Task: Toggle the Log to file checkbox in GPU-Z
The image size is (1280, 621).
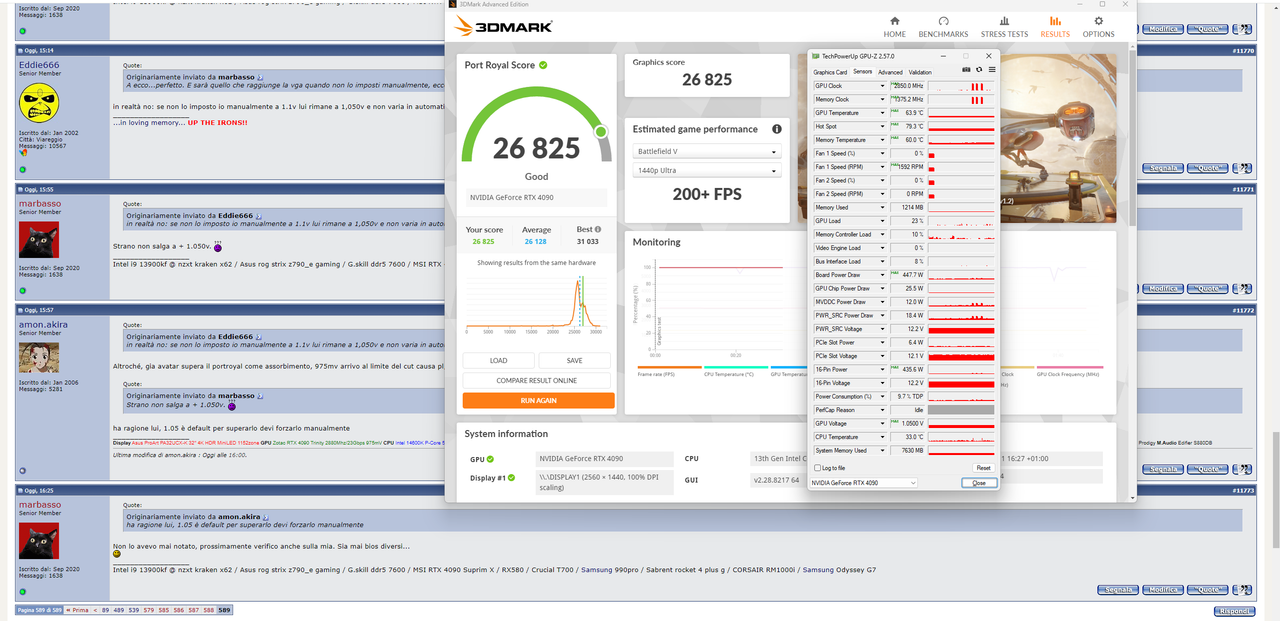Action: 817,468
